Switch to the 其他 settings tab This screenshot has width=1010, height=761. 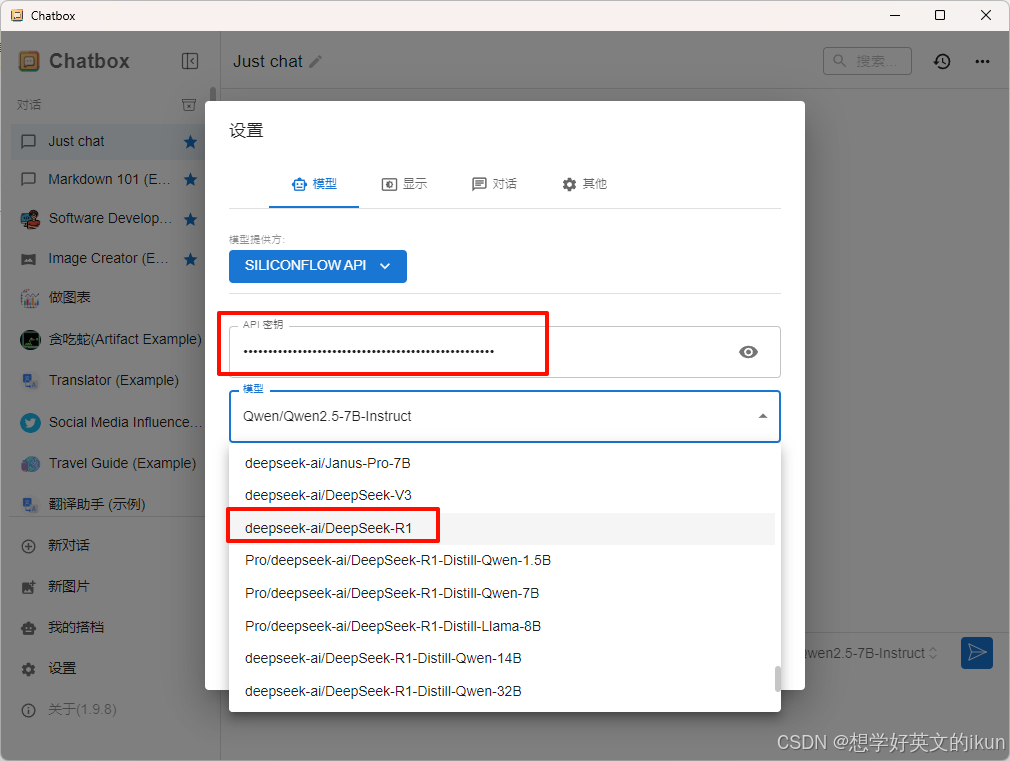pos(584,184)
